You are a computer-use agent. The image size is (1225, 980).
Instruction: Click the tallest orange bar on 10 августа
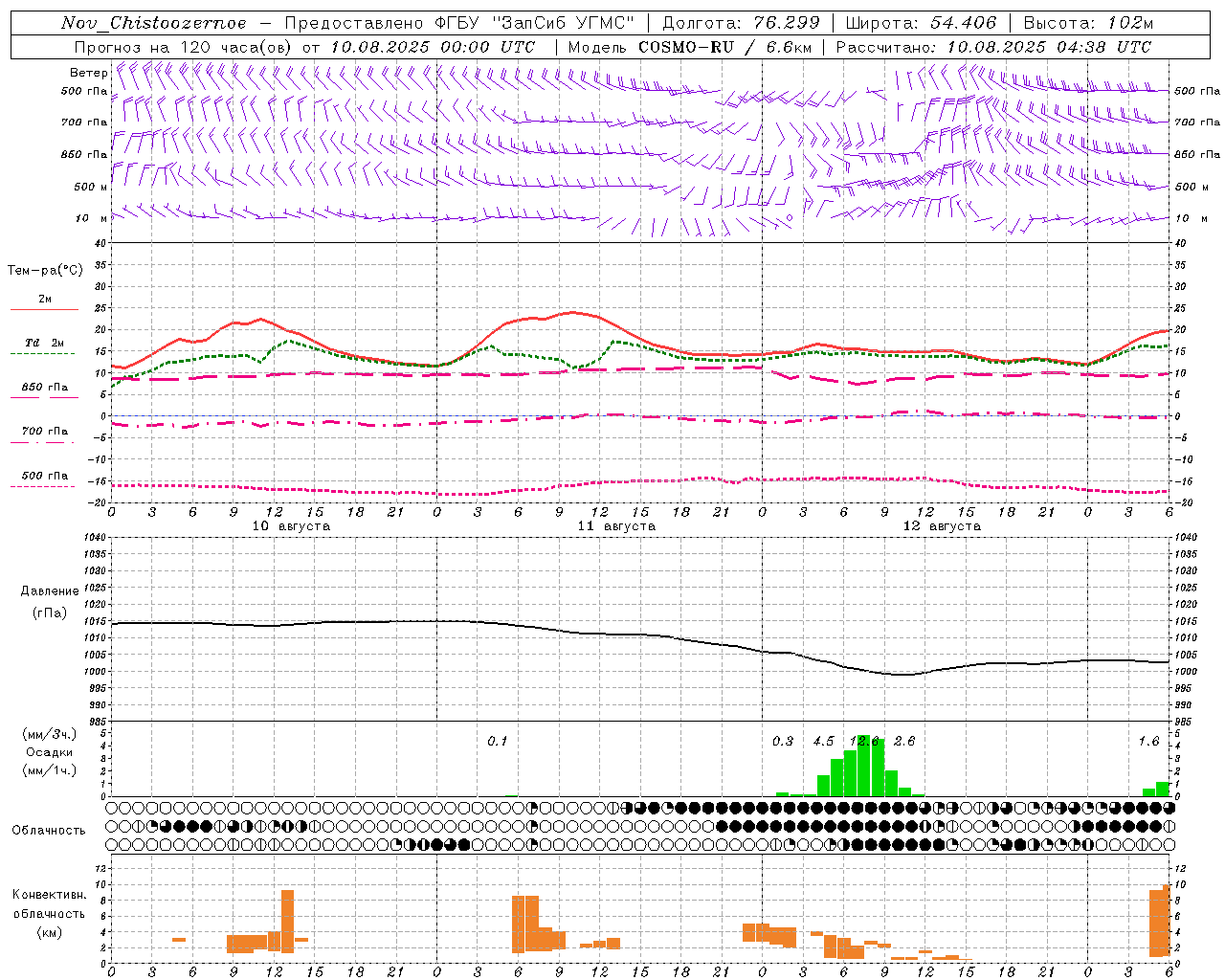287,921
